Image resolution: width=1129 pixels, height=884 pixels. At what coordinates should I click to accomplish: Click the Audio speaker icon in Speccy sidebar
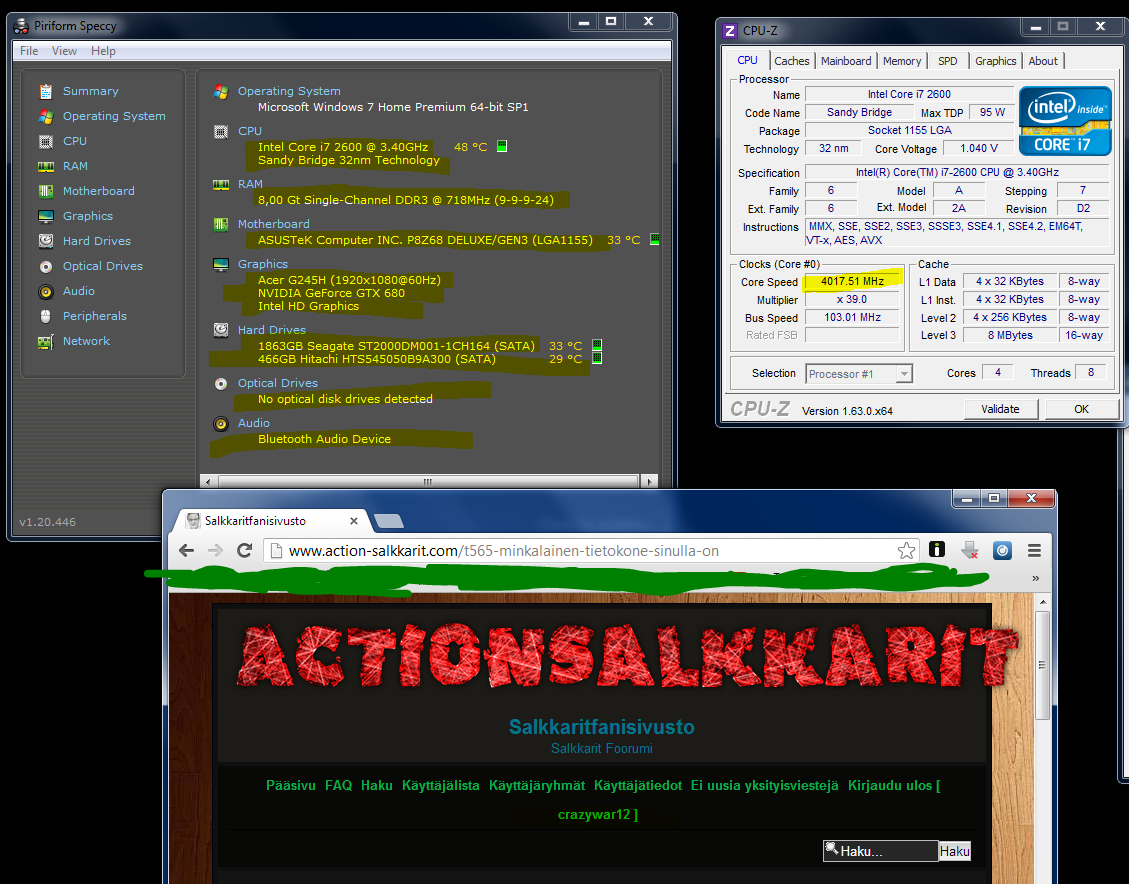point(46,292)
